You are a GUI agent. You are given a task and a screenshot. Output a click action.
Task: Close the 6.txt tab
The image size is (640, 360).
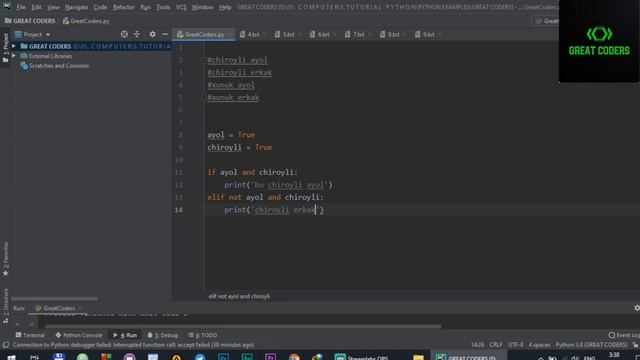pos(335,35)
